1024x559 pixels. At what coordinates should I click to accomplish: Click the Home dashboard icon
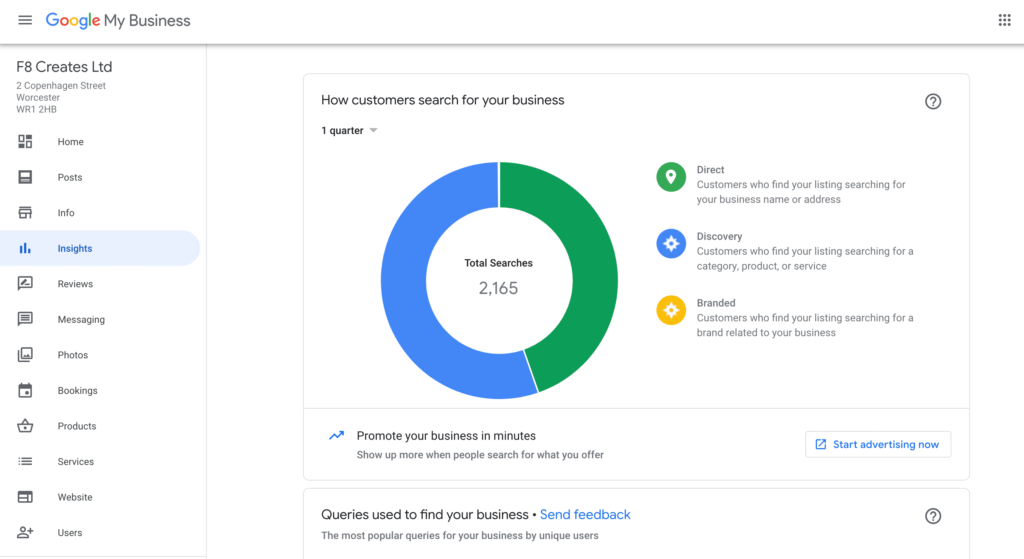click(x=25, y=142)
